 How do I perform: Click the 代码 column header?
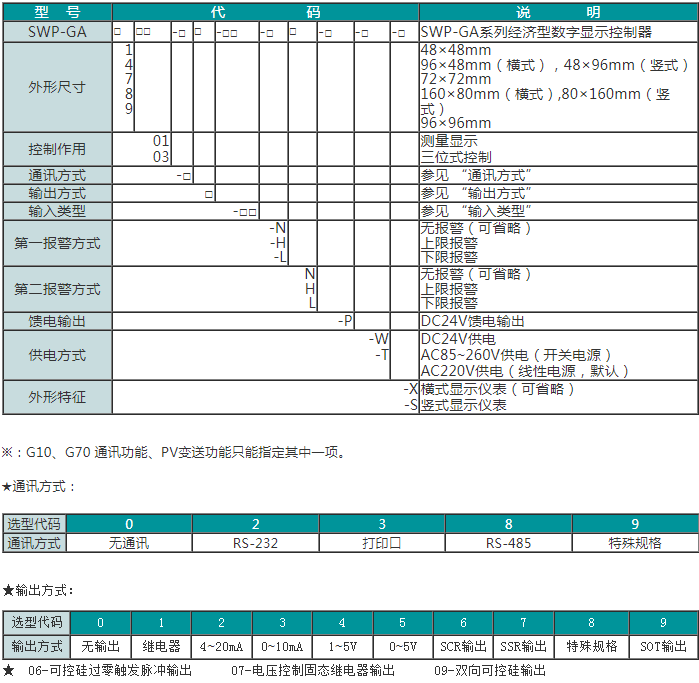point(265,12)
